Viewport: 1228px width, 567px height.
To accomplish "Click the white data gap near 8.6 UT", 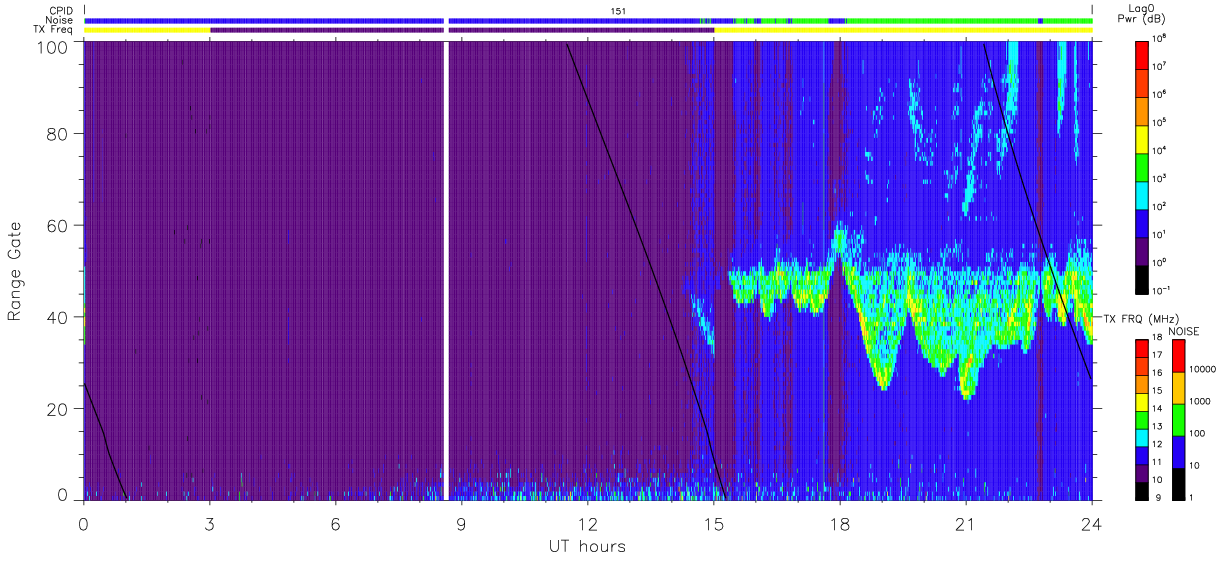I will coord(447,270).
